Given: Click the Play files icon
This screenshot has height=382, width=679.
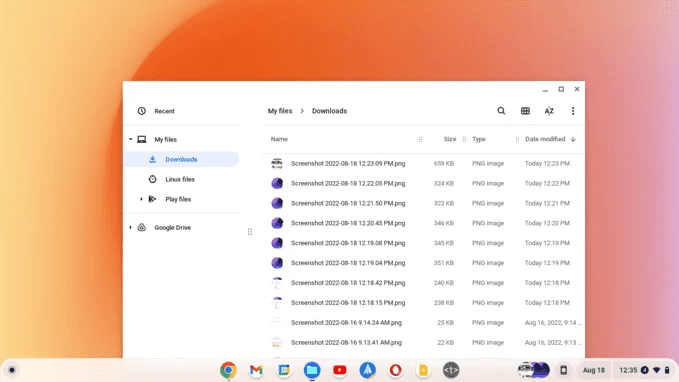Looking at the screenshot, I should pyautogui.click(x=152, y=199).
